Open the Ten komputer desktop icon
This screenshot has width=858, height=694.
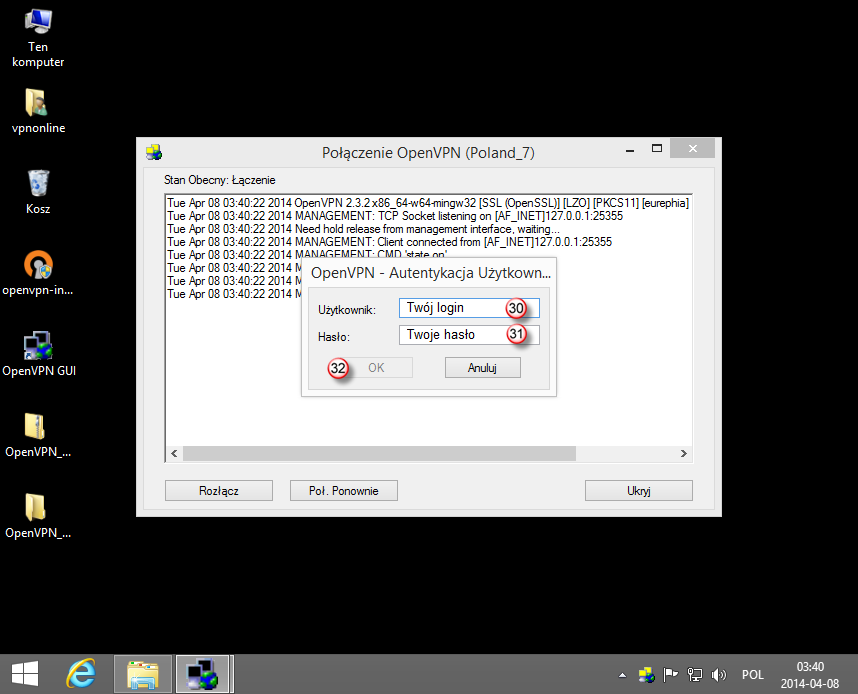(38, 37)
